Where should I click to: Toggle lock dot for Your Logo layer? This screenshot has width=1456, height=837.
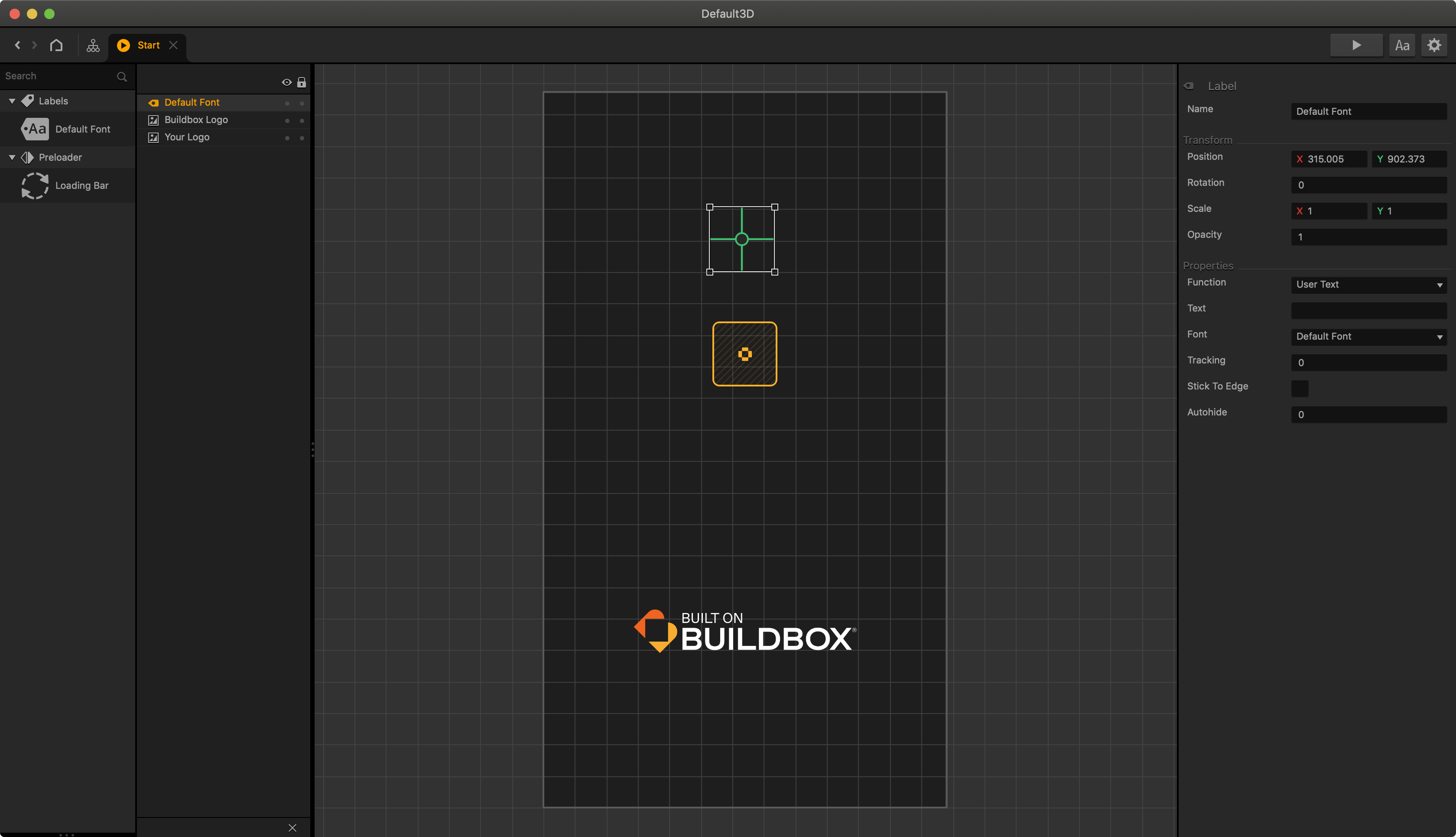click(302, 137)
